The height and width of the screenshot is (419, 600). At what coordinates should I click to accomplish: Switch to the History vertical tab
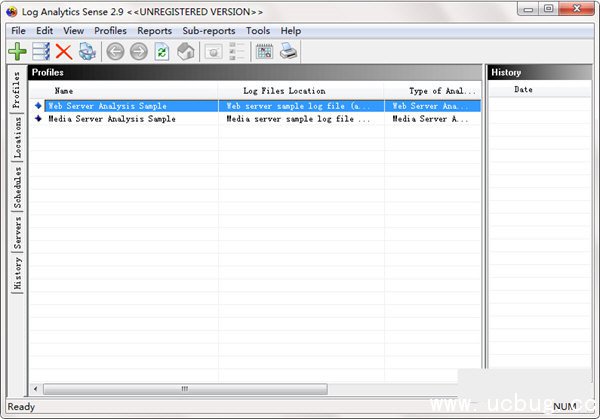(x=16, y=273)
